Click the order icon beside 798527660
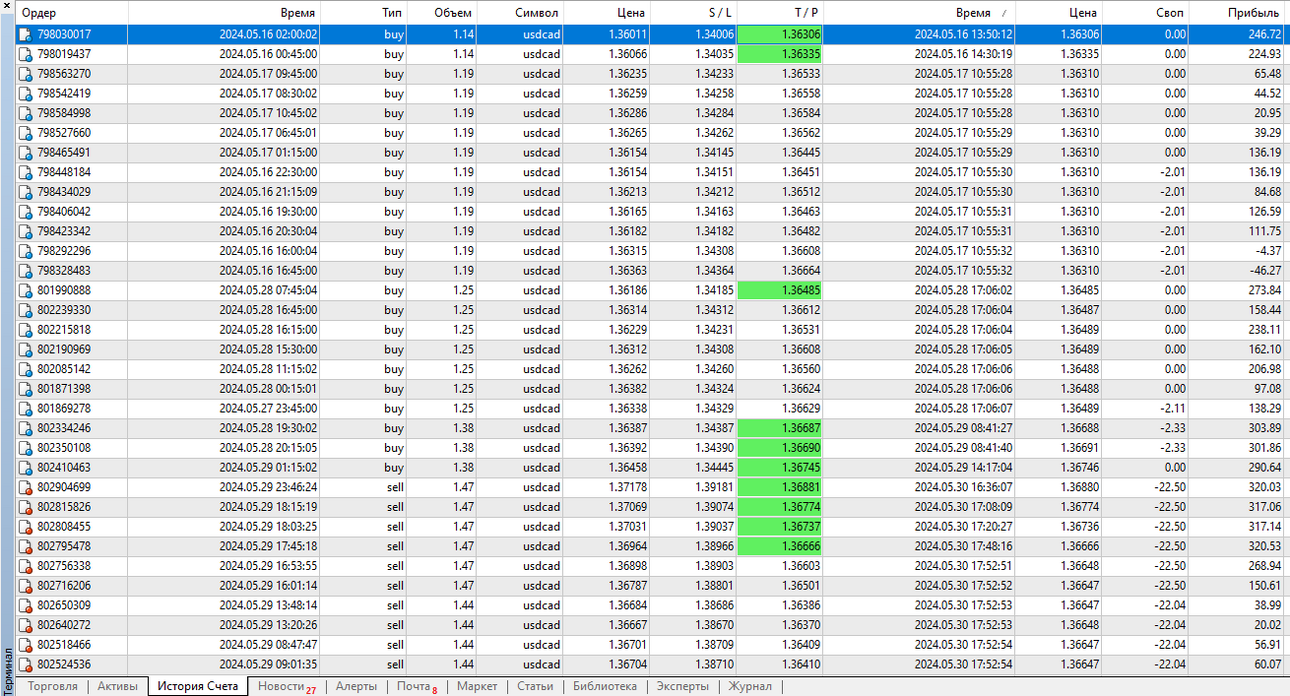This screenshot has height=696, width=1290. pyautogui.click(x=25, y=133)
